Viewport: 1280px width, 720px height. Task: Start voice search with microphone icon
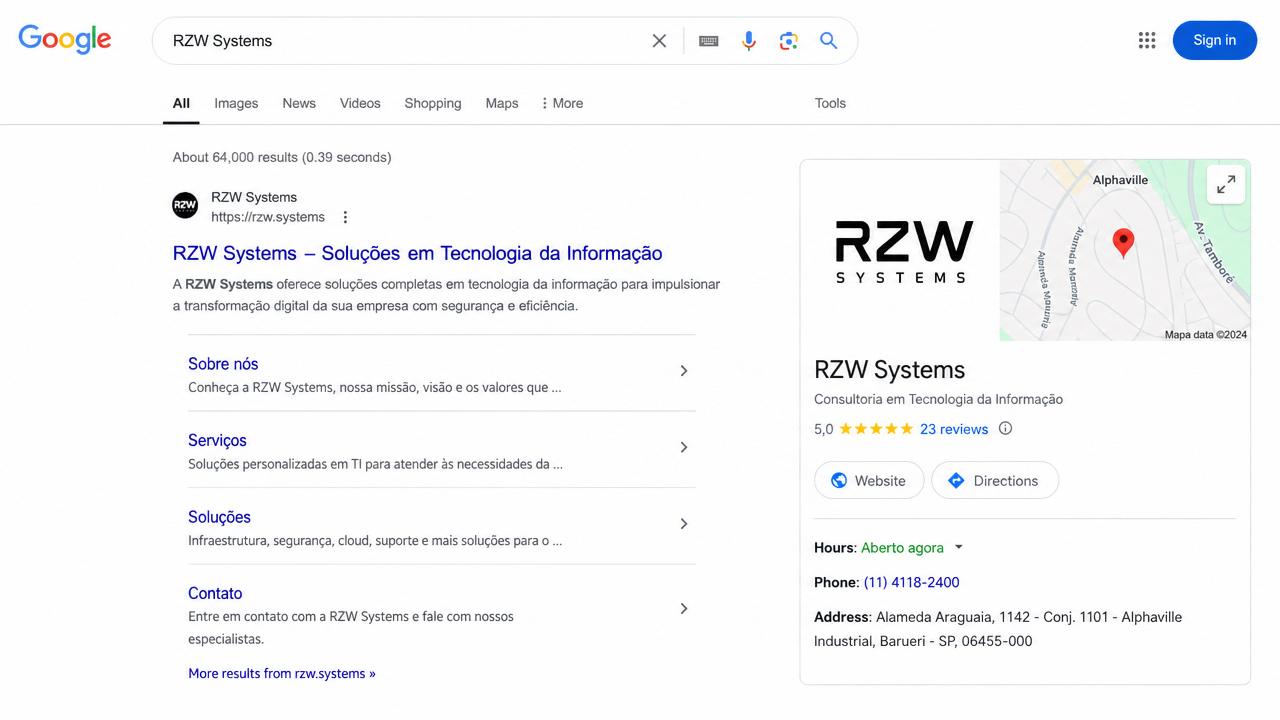point(749,41)
